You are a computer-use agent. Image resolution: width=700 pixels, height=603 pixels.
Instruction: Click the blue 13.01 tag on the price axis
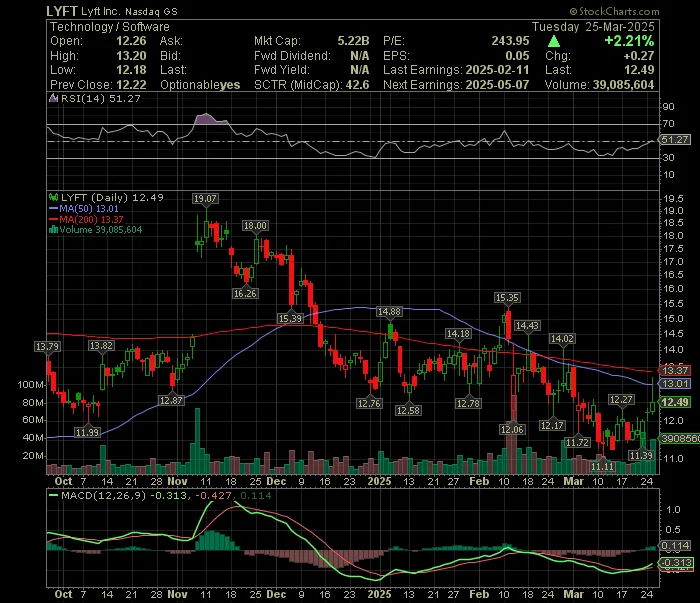pos(675,383)
